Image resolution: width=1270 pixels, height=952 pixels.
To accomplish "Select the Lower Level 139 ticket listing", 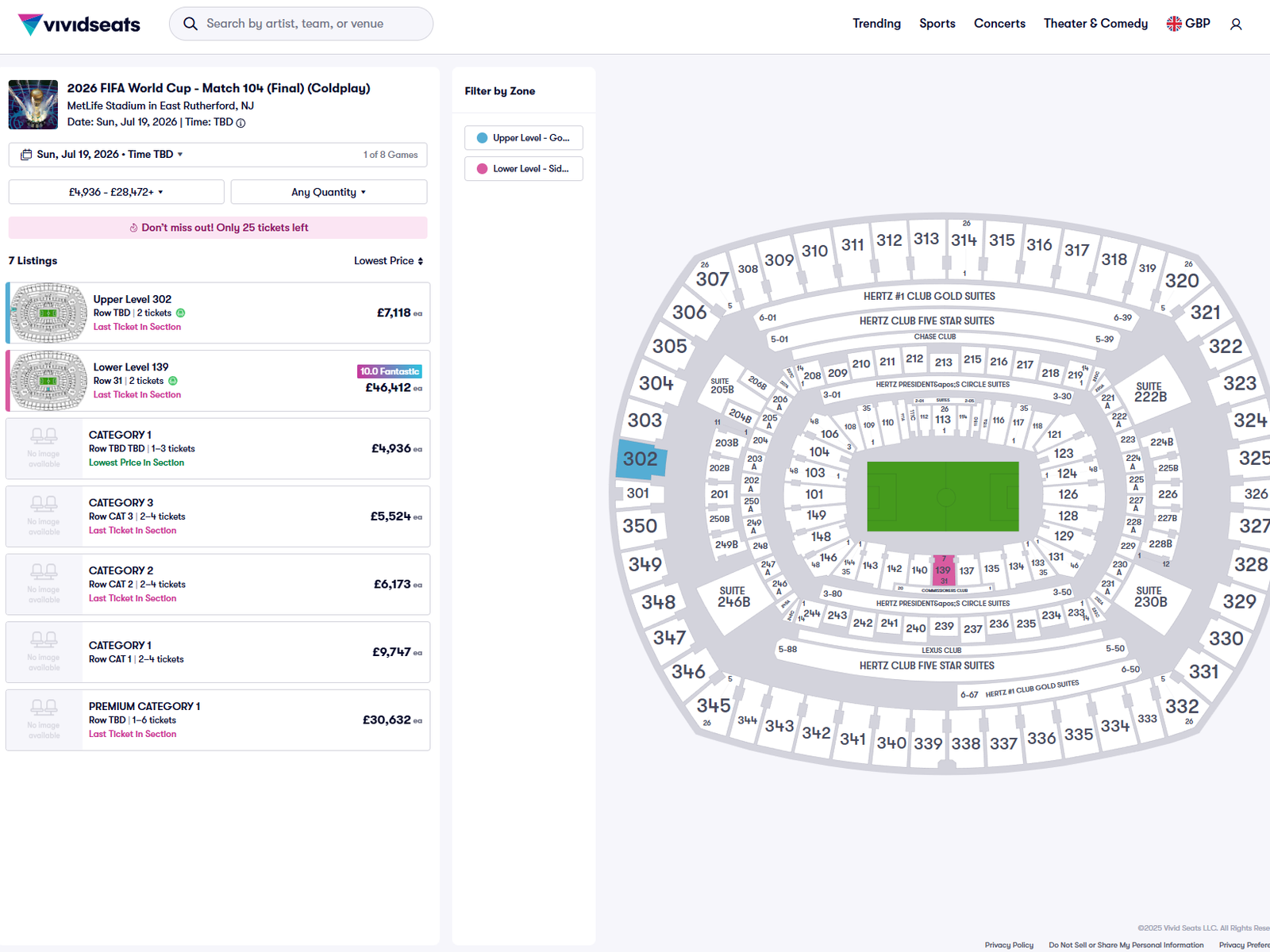I will (x=217, y=380).
